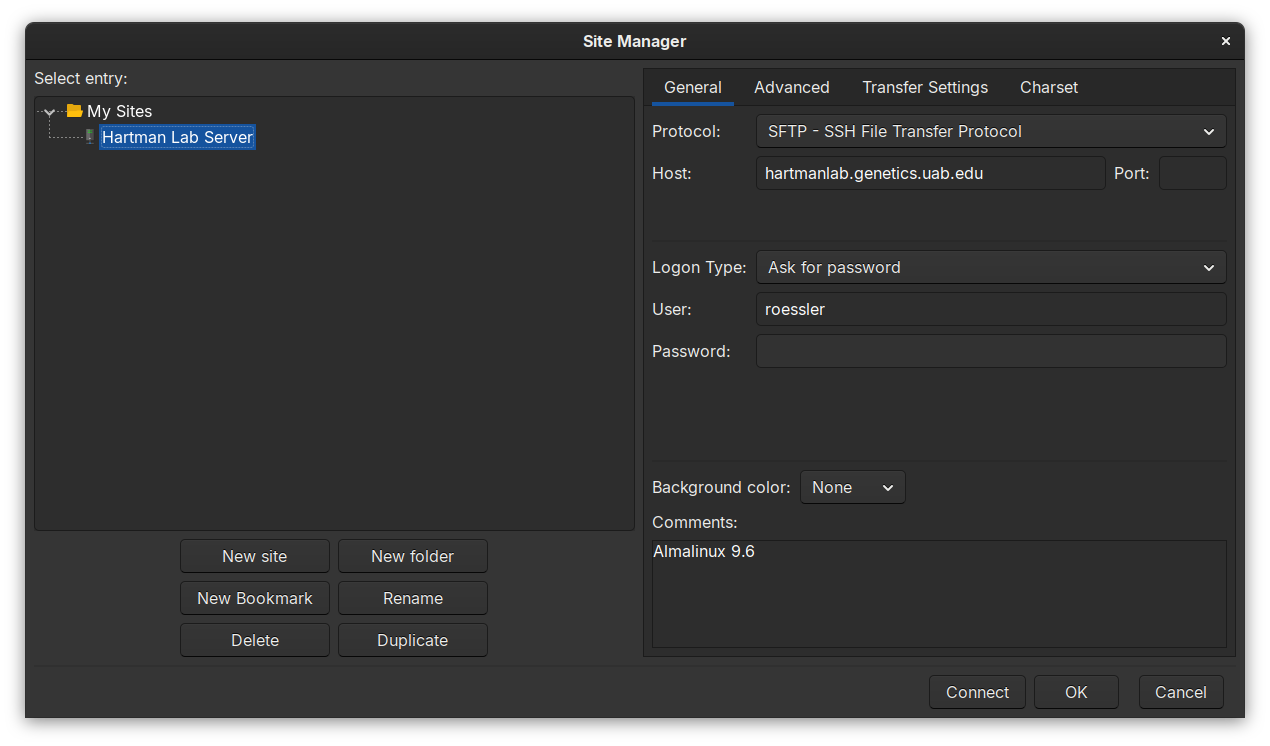Open the Logon Type dropdown
Screen dimensions: 1270x746
pyautogui.click(x=990, y=267)
